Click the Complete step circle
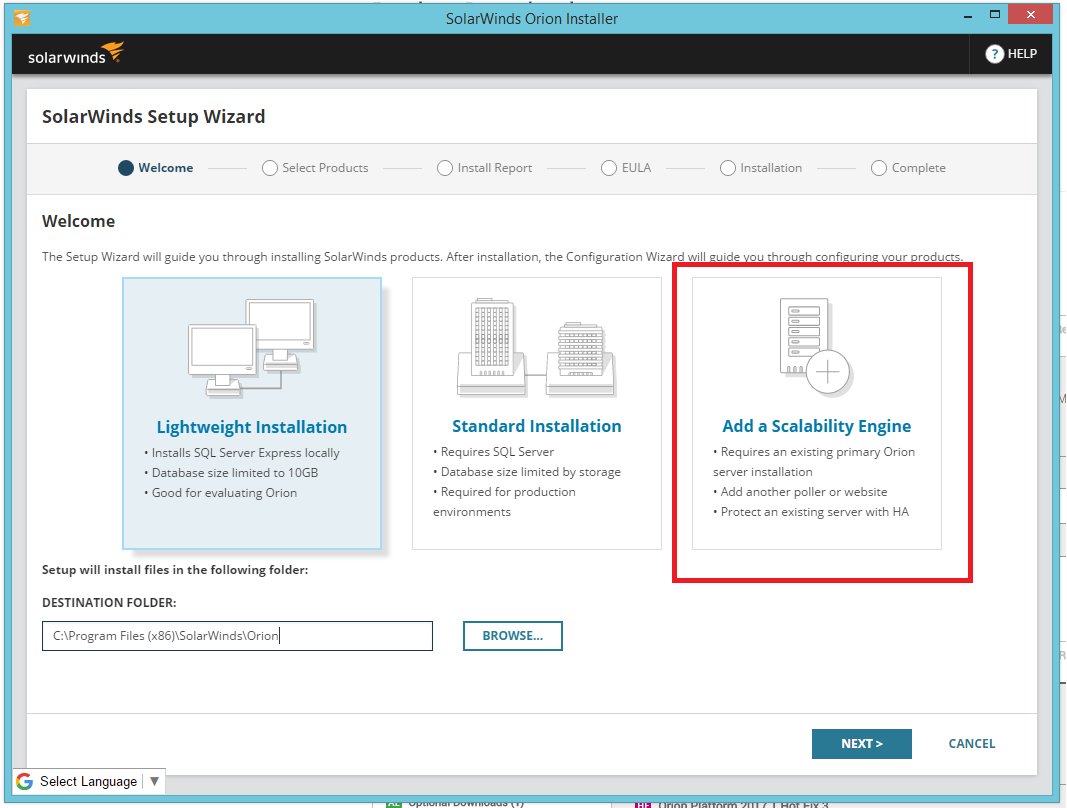Screen dimensions: 1067x808 [879, 167]
